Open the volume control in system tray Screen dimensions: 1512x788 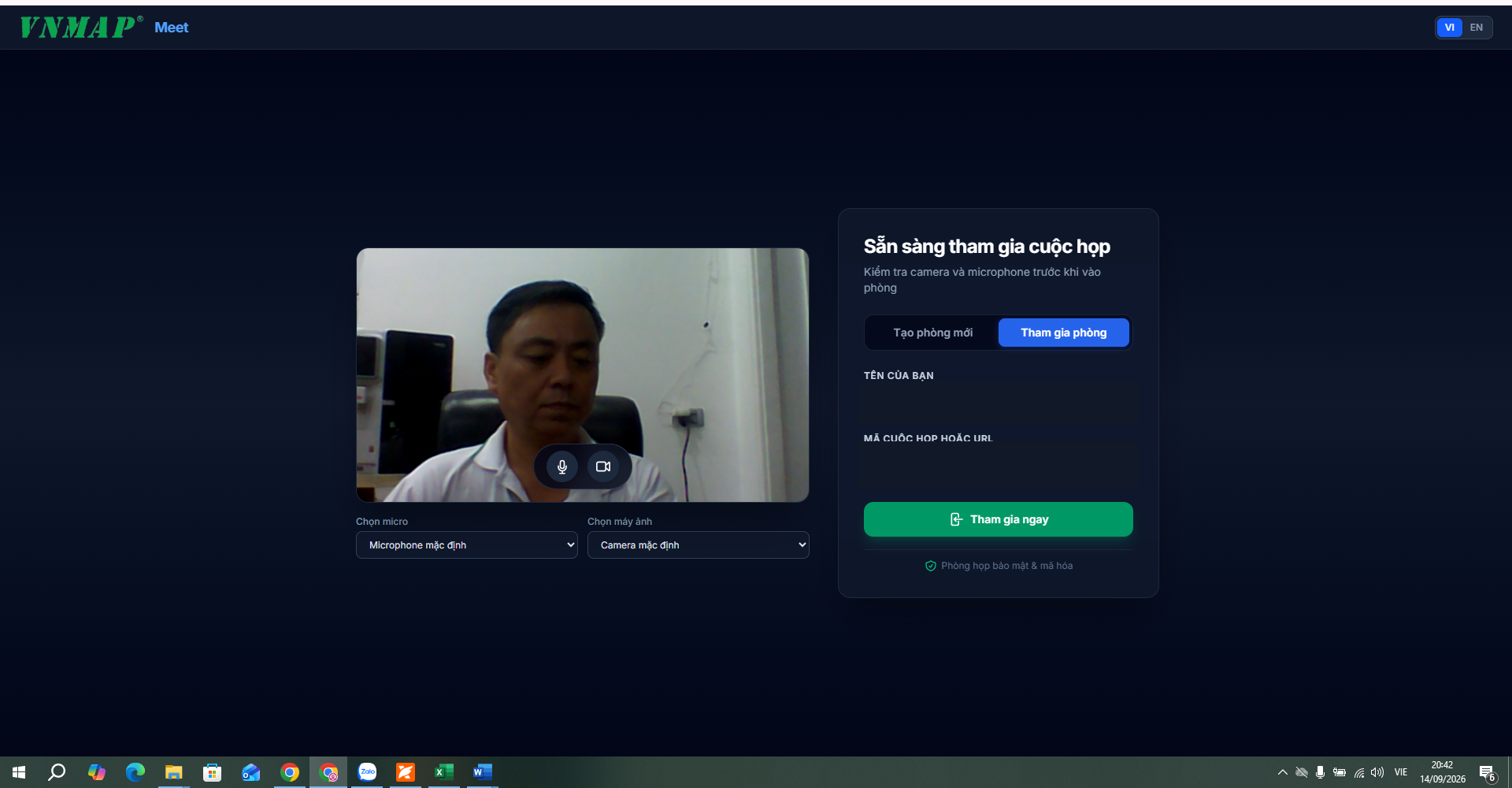click(x=1377, y=772)
